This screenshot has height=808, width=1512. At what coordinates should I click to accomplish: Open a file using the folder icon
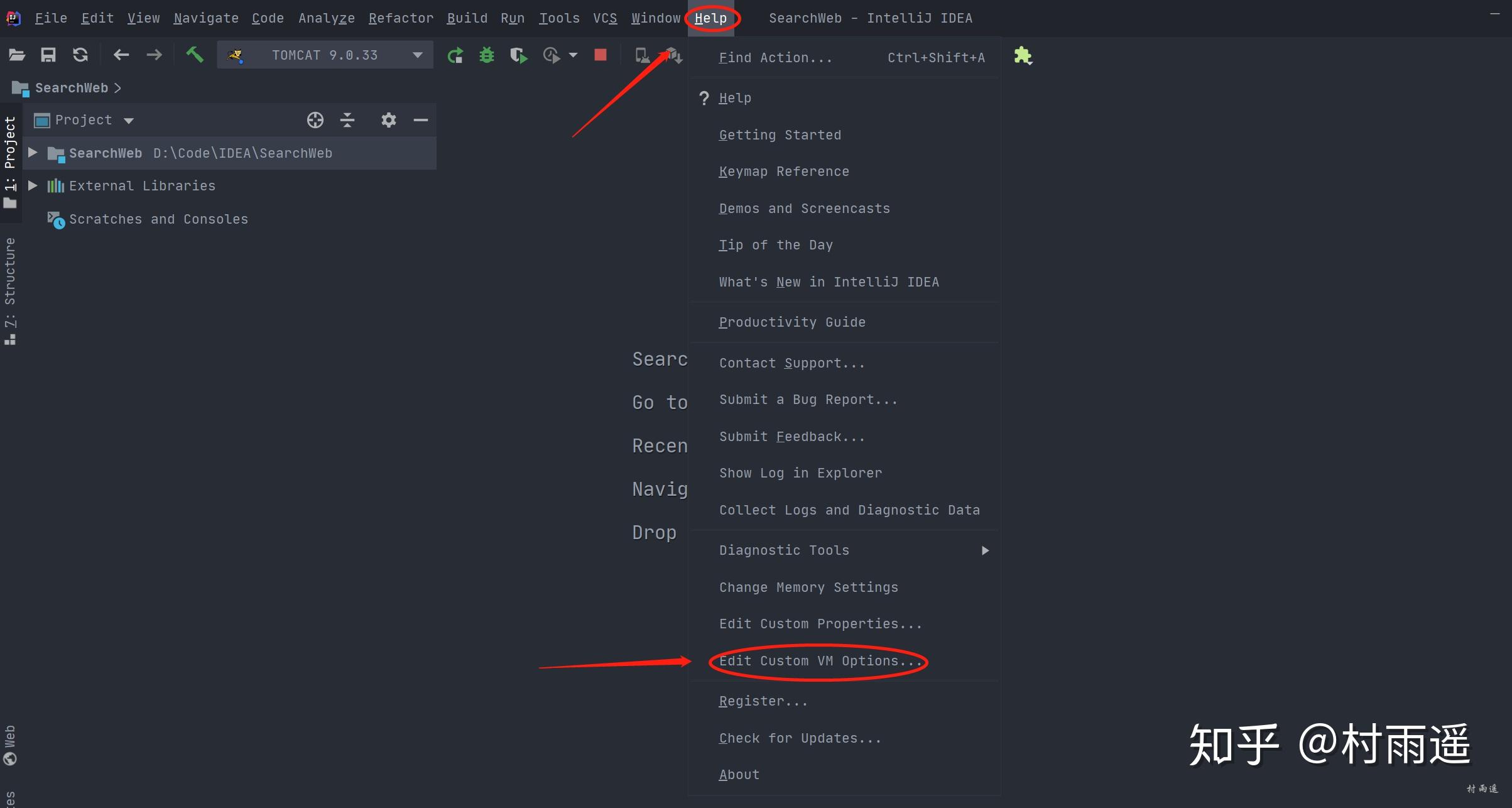[x=17, y=55]
